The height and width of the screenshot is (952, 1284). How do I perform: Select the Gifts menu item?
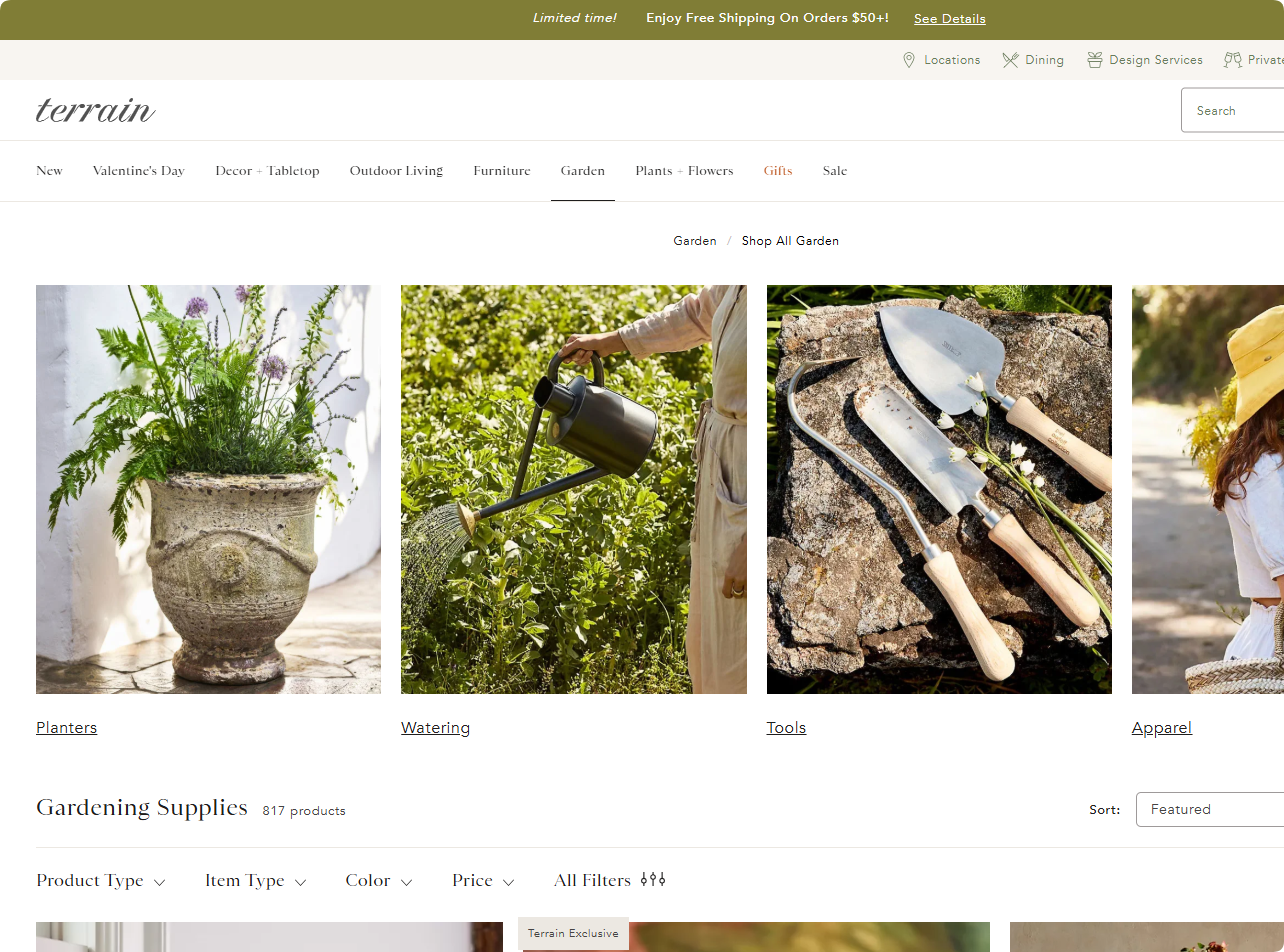click(x=777, y=171)
